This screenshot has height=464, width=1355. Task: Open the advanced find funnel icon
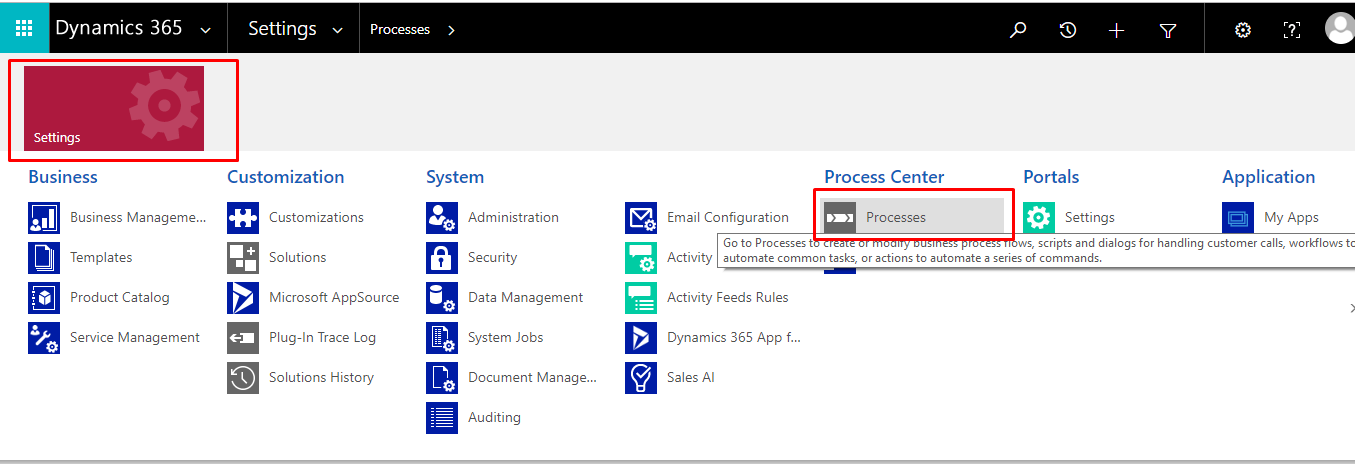(x=1167, y=30)
